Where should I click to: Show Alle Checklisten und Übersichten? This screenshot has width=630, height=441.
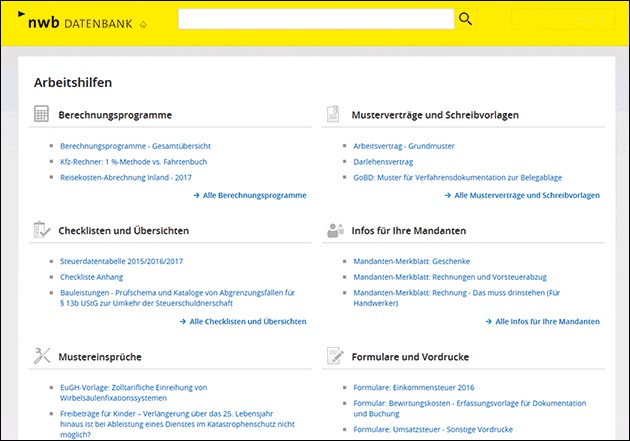pos(243,322)
